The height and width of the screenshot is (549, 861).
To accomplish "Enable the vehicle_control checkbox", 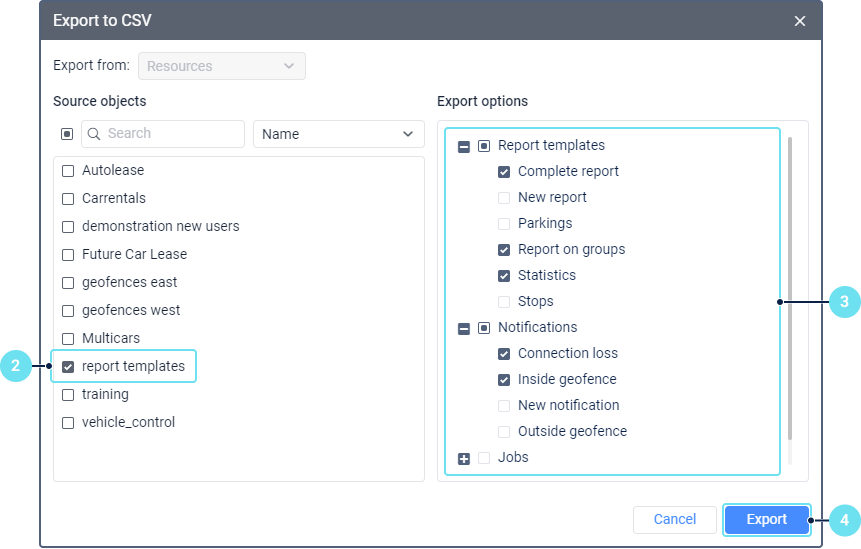I will (x=68, y=423).
